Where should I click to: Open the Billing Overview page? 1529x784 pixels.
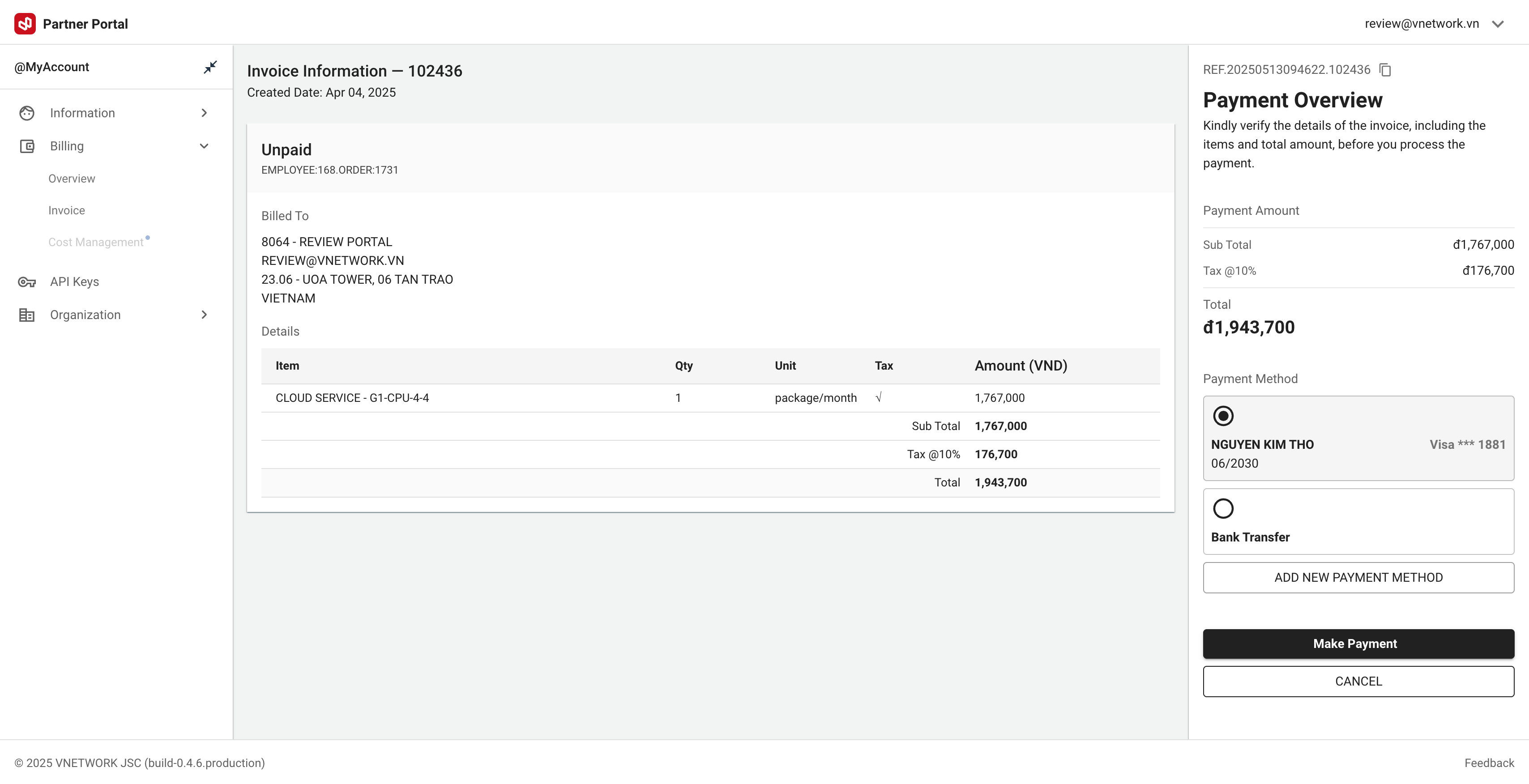click(x=72, y=179)
